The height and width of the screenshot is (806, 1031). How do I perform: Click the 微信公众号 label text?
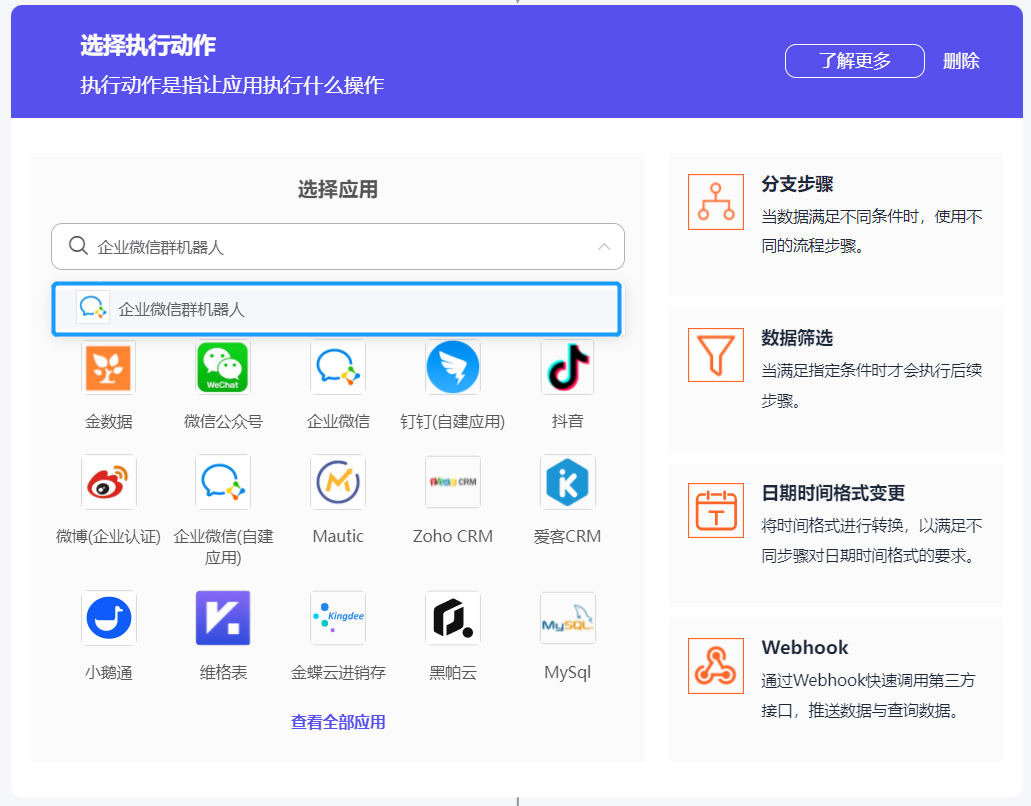pyautogui.click(x=223, y=421)
